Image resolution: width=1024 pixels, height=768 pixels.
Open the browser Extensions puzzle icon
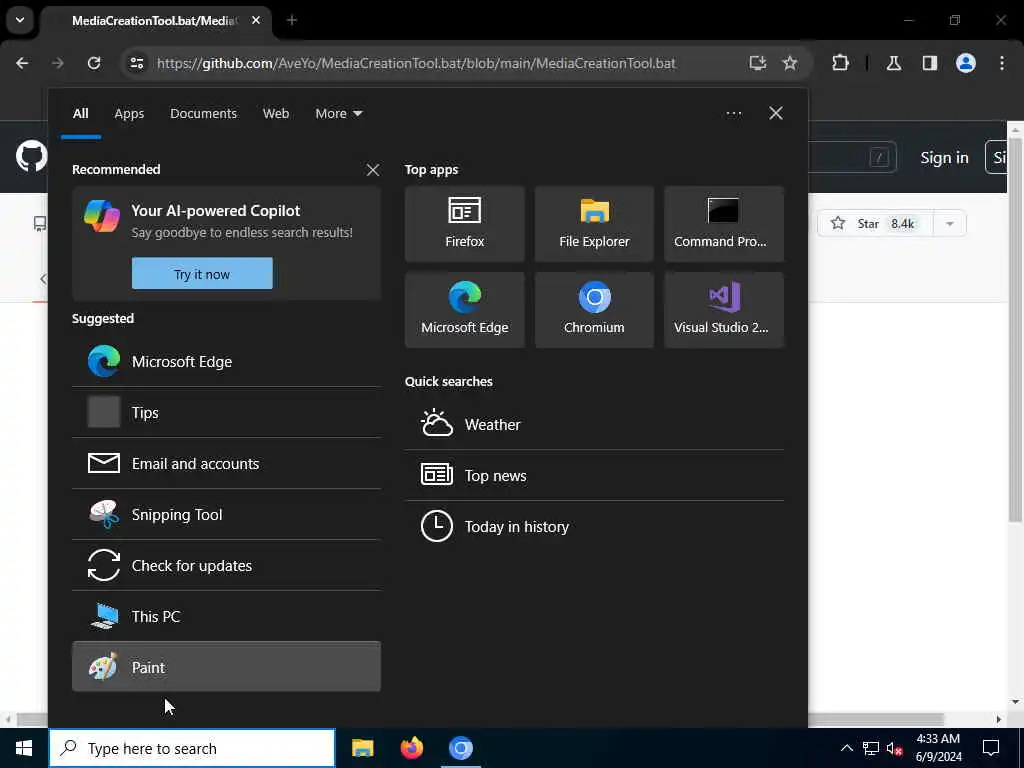[x=840, y=63]
